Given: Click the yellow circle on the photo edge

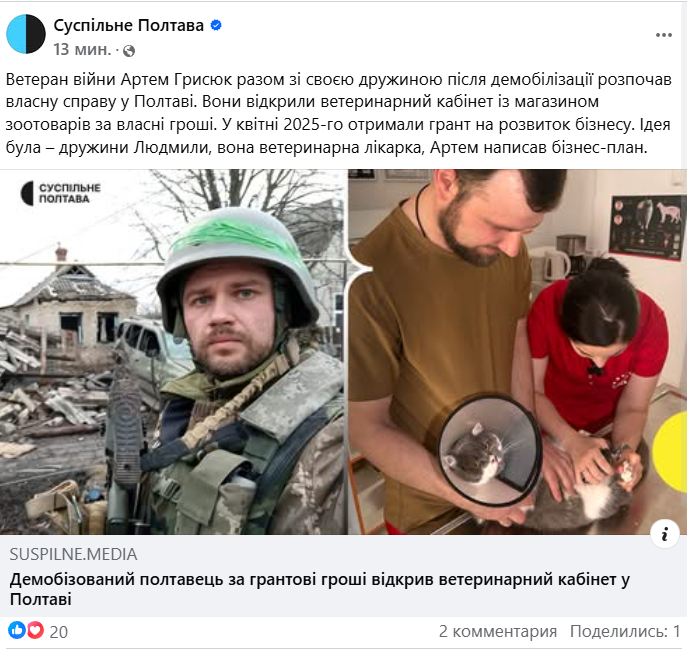Looking at the screenshot, I should (670, 449).
